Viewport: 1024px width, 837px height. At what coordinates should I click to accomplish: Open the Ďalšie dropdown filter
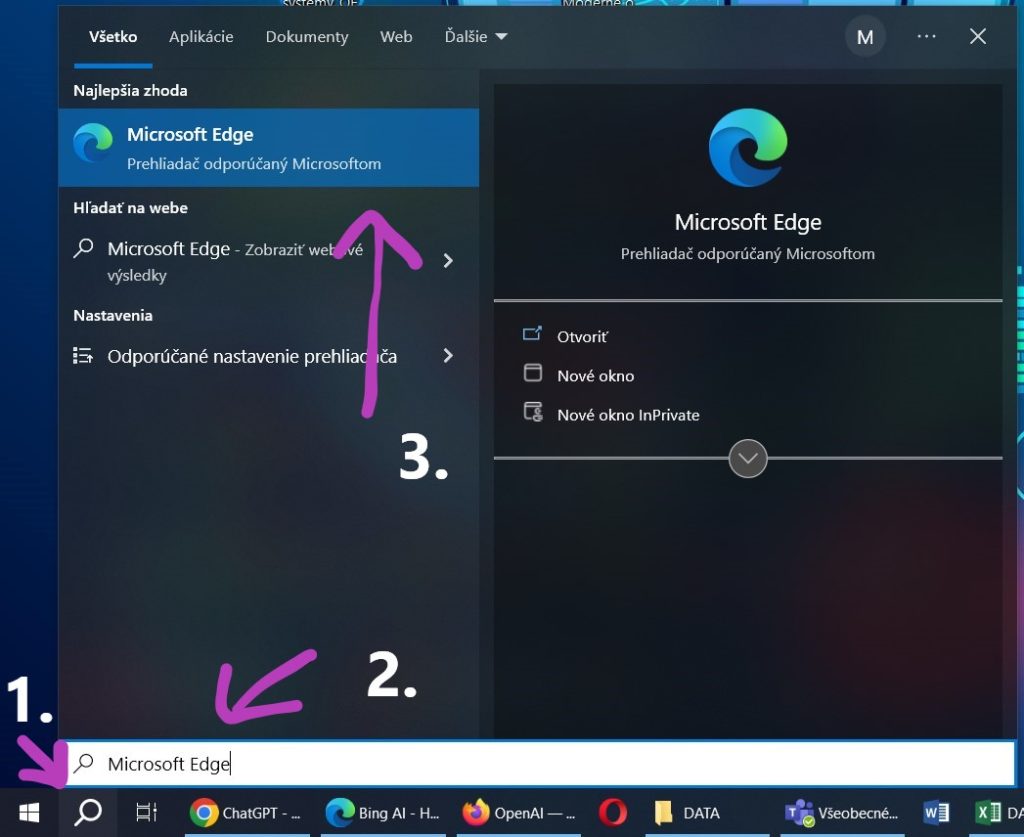(x=475, y=37)
